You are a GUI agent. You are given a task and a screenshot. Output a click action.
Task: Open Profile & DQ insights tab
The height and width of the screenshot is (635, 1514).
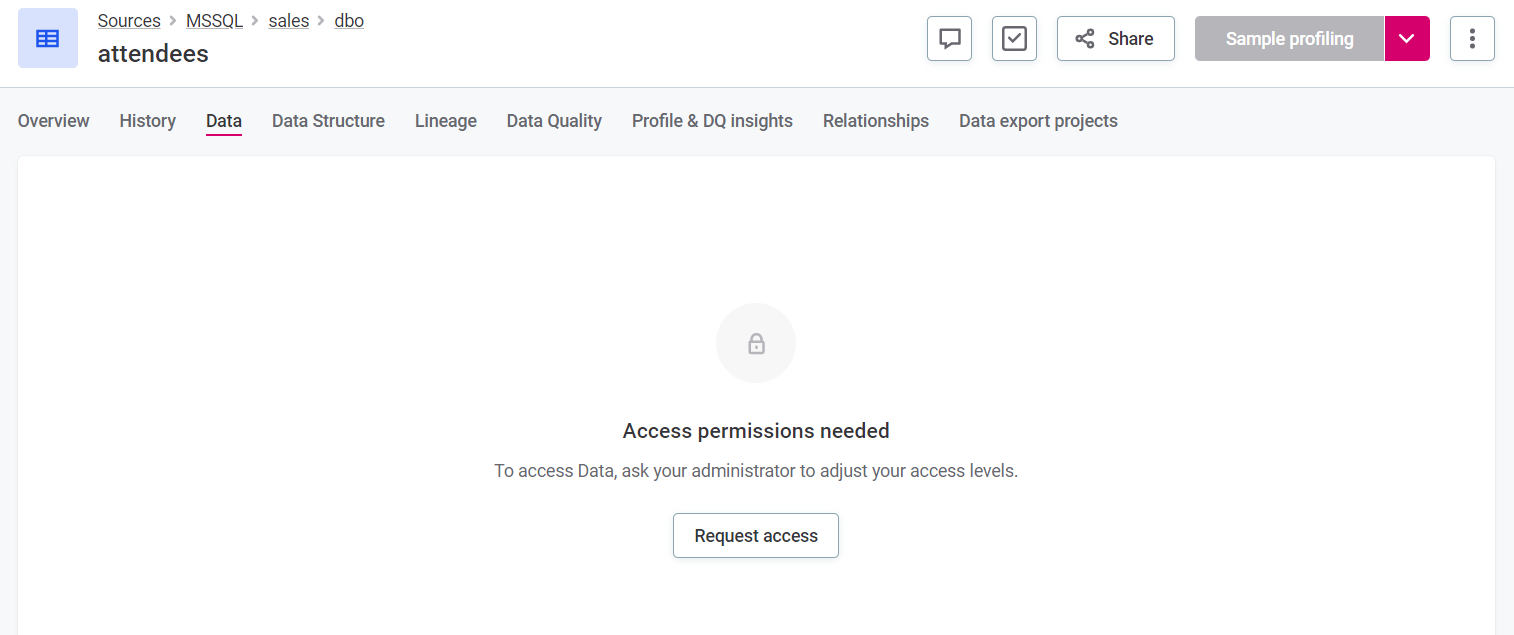(712, 121)
